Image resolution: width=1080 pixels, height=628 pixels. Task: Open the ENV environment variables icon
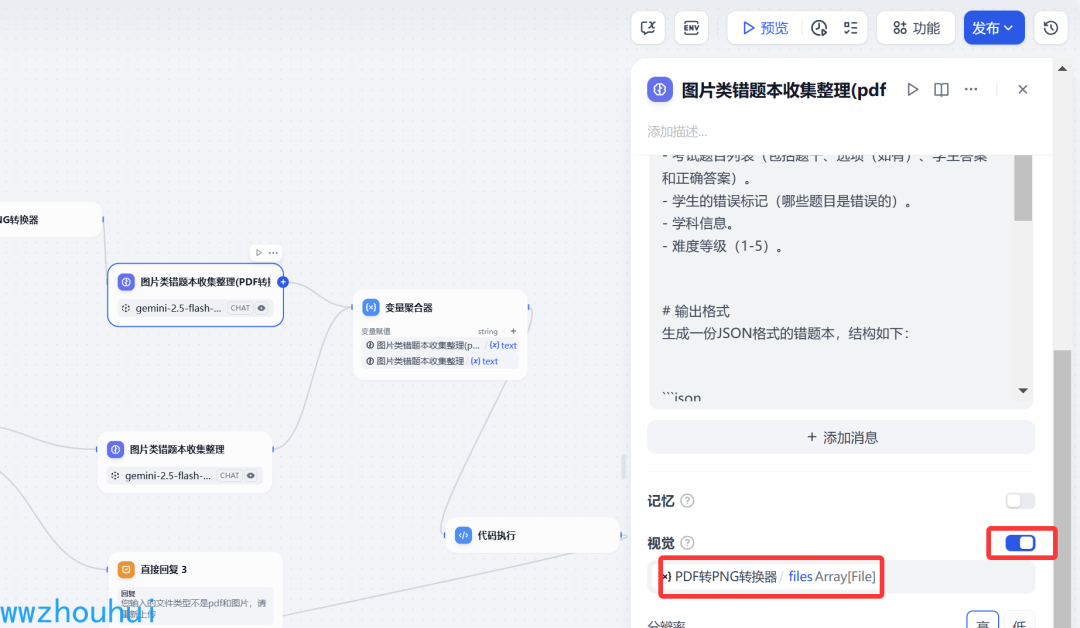[x=691, y=28]
